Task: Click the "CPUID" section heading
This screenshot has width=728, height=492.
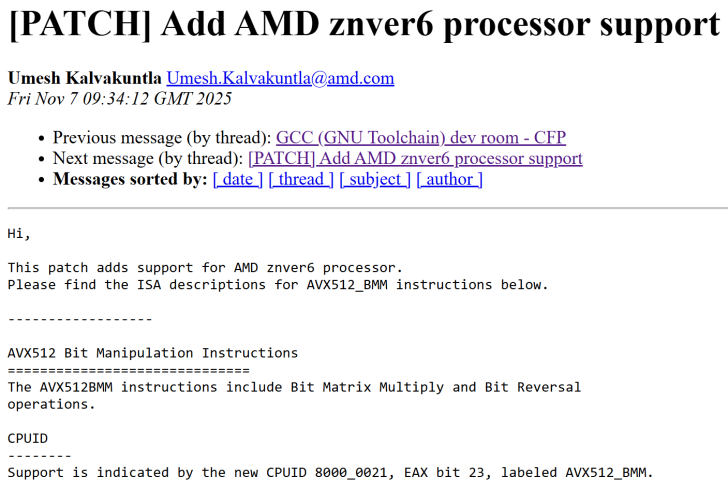Action: click(x=27, y=438)
